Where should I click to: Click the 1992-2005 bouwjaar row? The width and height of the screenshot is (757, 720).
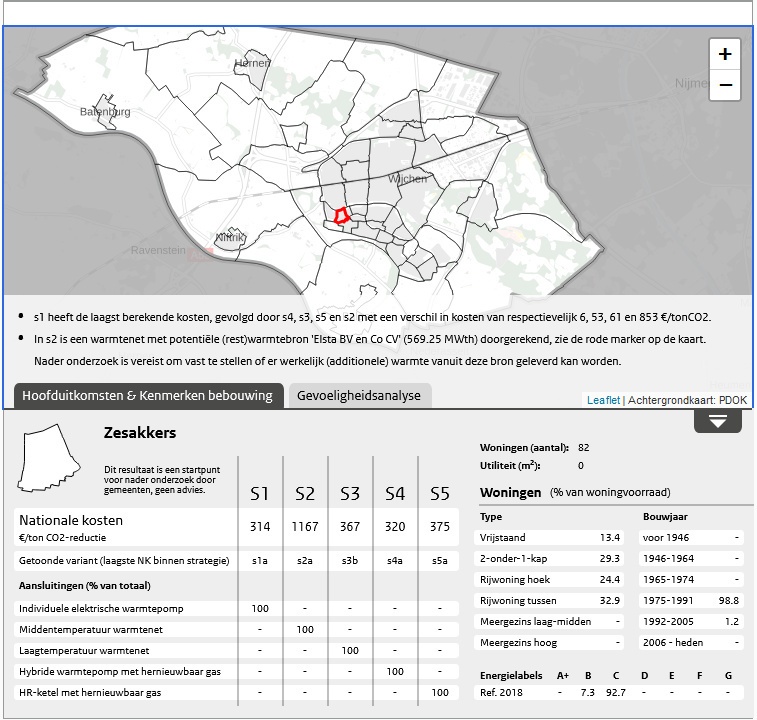691,621
